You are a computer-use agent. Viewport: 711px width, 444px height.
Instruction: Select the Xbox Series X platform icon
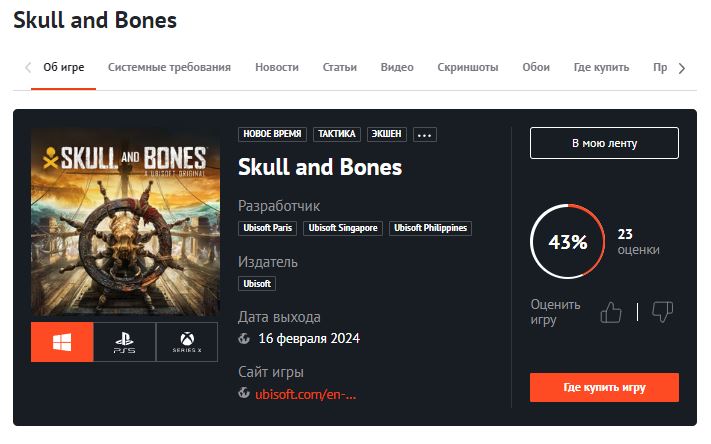186,342
